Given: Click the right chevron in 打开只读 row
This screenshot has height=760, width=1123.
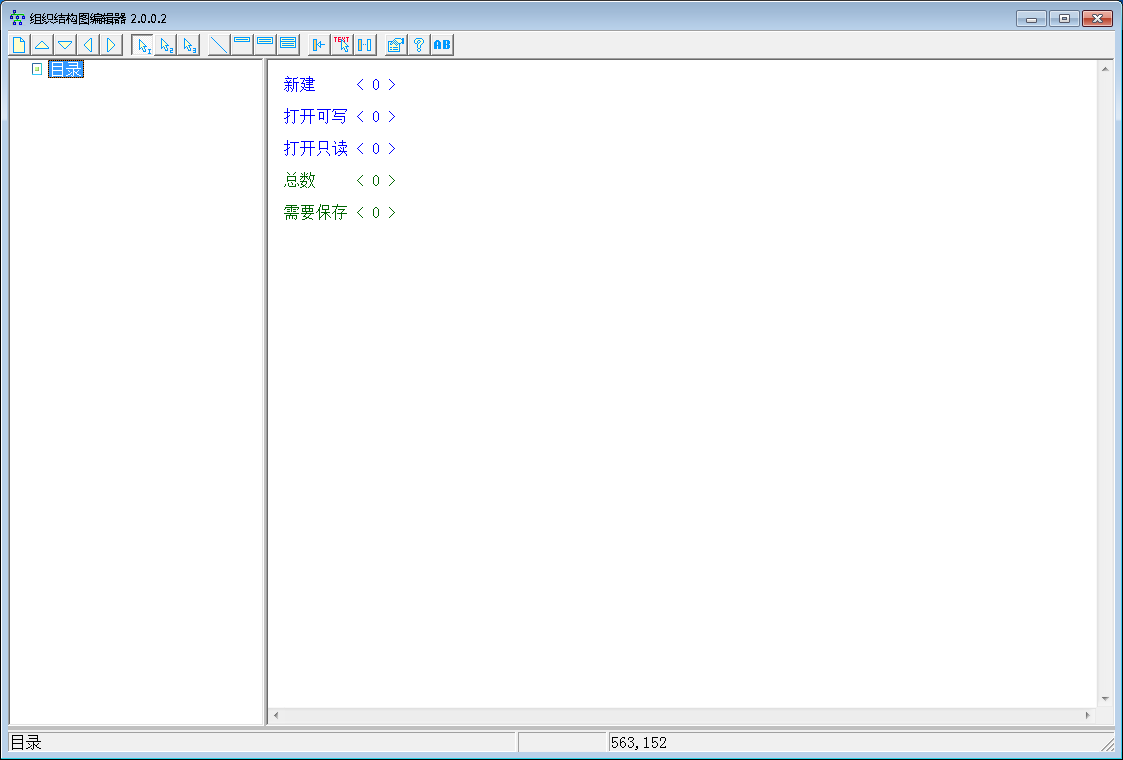Looking at the screenshot, I should [392, 148].
